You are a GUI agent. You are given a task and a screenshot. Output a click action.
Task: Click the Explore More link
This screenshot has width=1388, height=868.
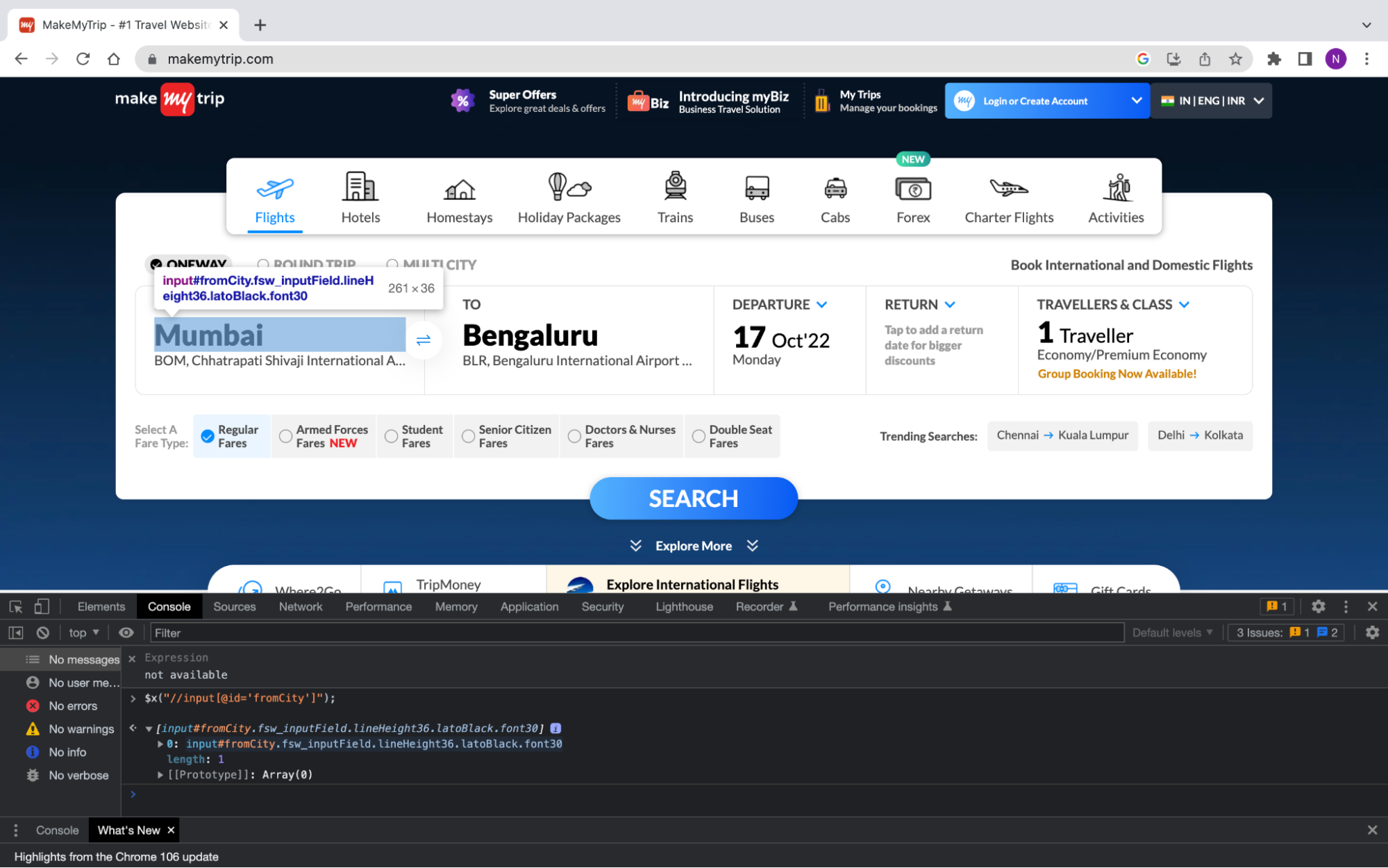(x=694, y=545)
